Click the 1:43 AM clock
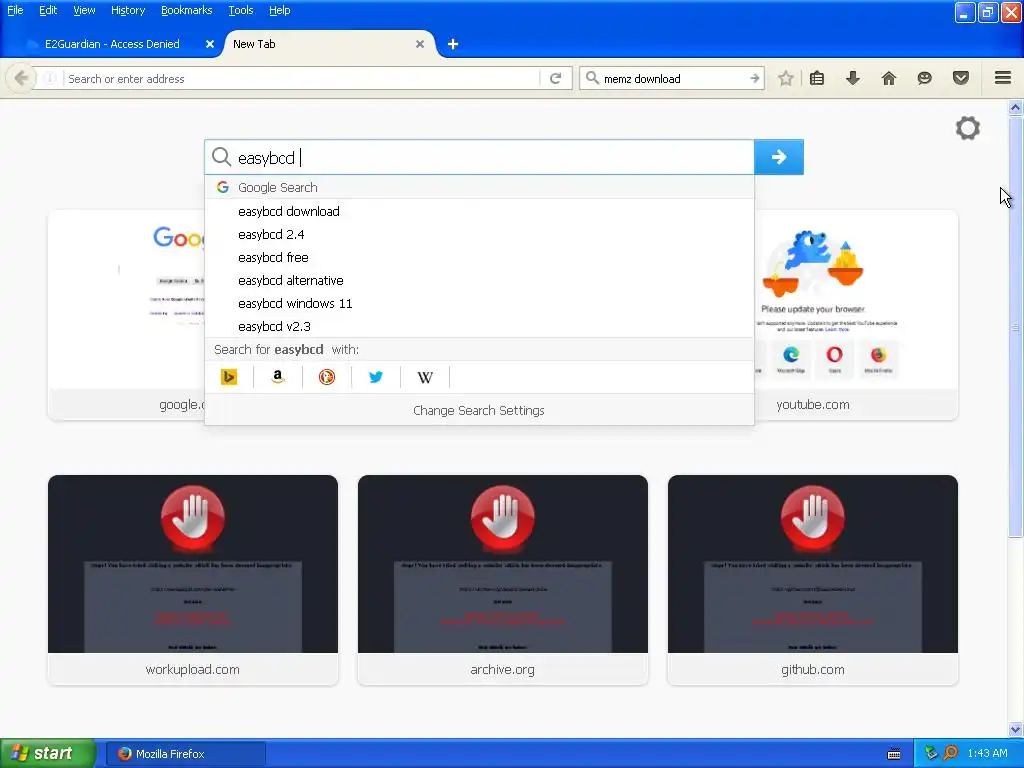 [x=987, y=753]
